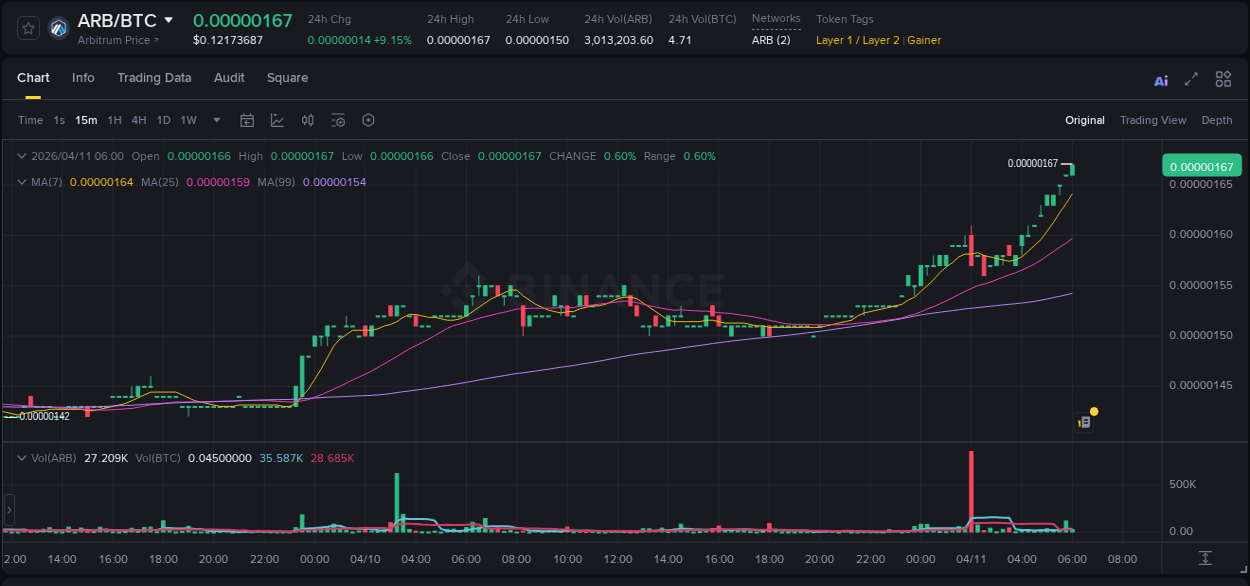Click the green last price label 0.00000167
The height and width of the screenshot is (586, 1250).
pyautogui.click(x=1201, y=163)
